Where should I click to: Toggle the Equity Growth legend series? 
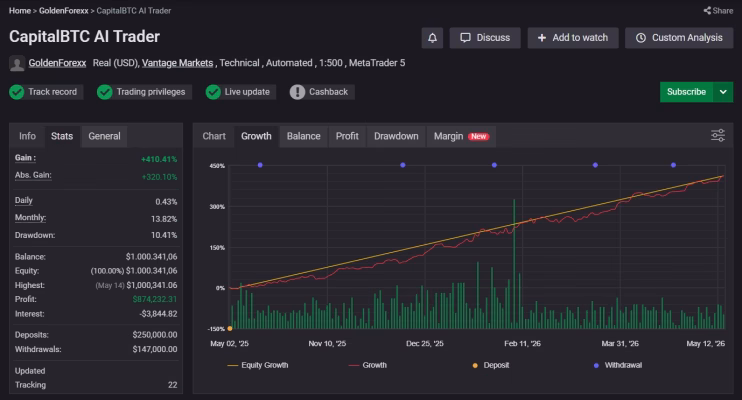[x=258, y=365]
